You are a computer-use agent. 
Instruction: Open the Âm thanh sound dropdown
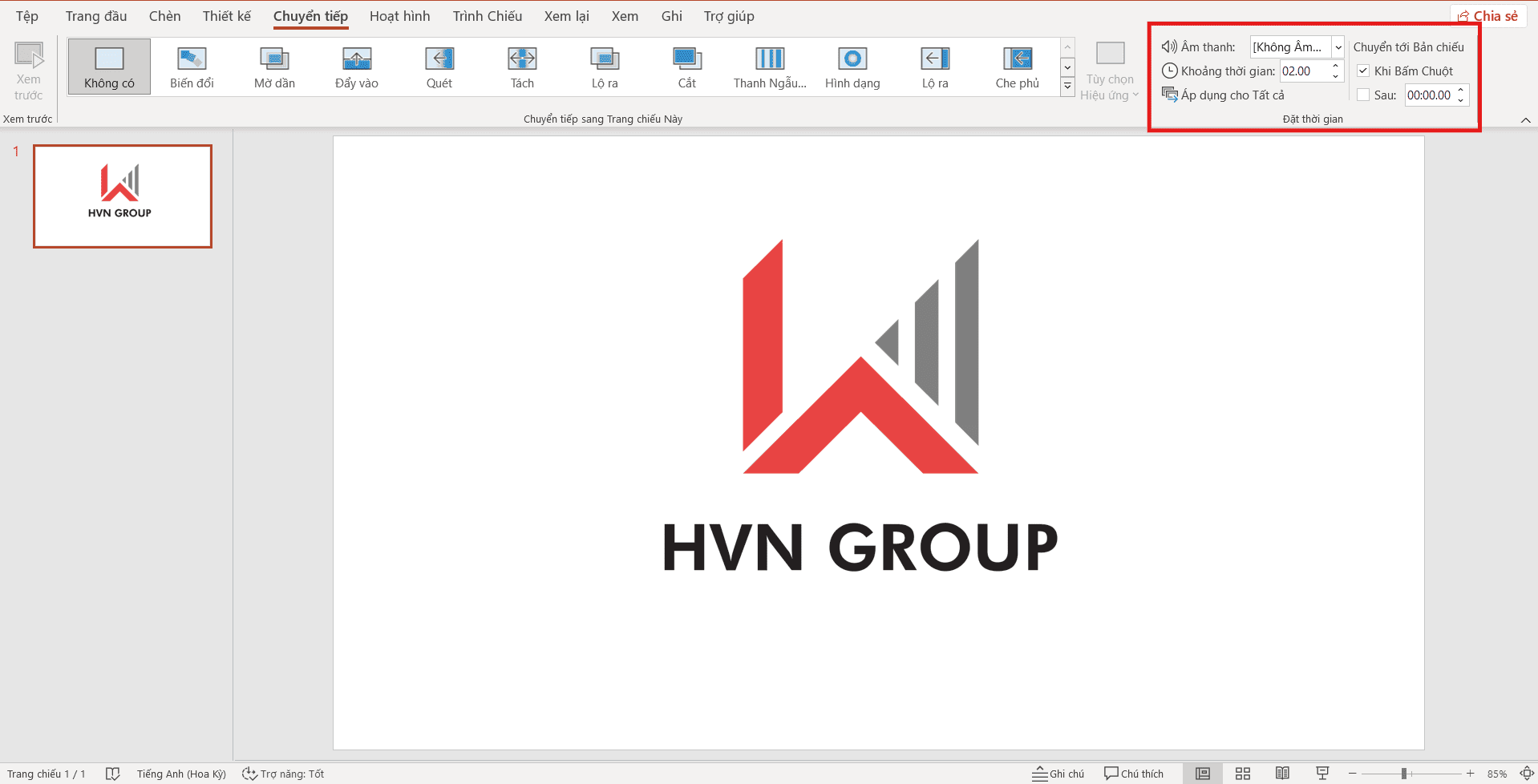coord(1338,47)
